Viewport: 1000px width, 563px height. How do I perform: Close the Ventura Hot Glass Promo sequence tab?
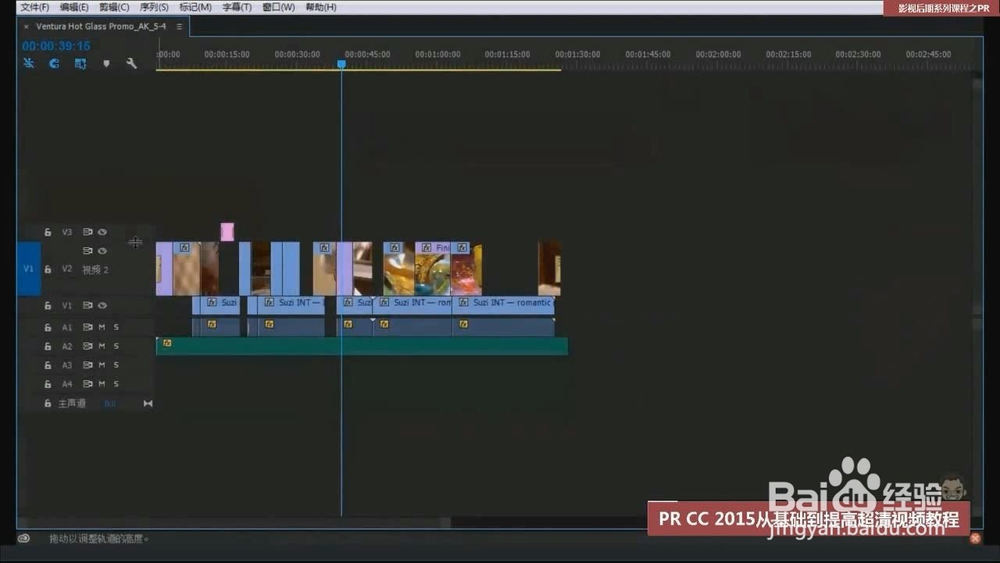click(x=26, y=27)
